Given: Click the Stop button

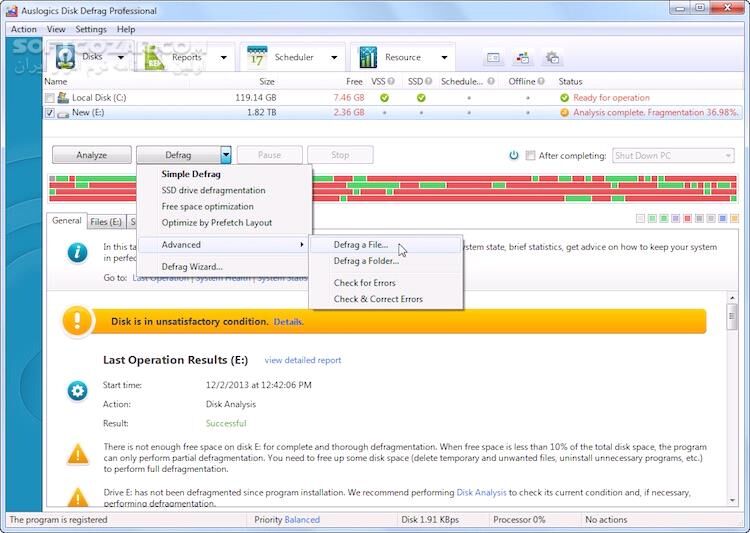Looking at the screenshot, I should [340, 155].
